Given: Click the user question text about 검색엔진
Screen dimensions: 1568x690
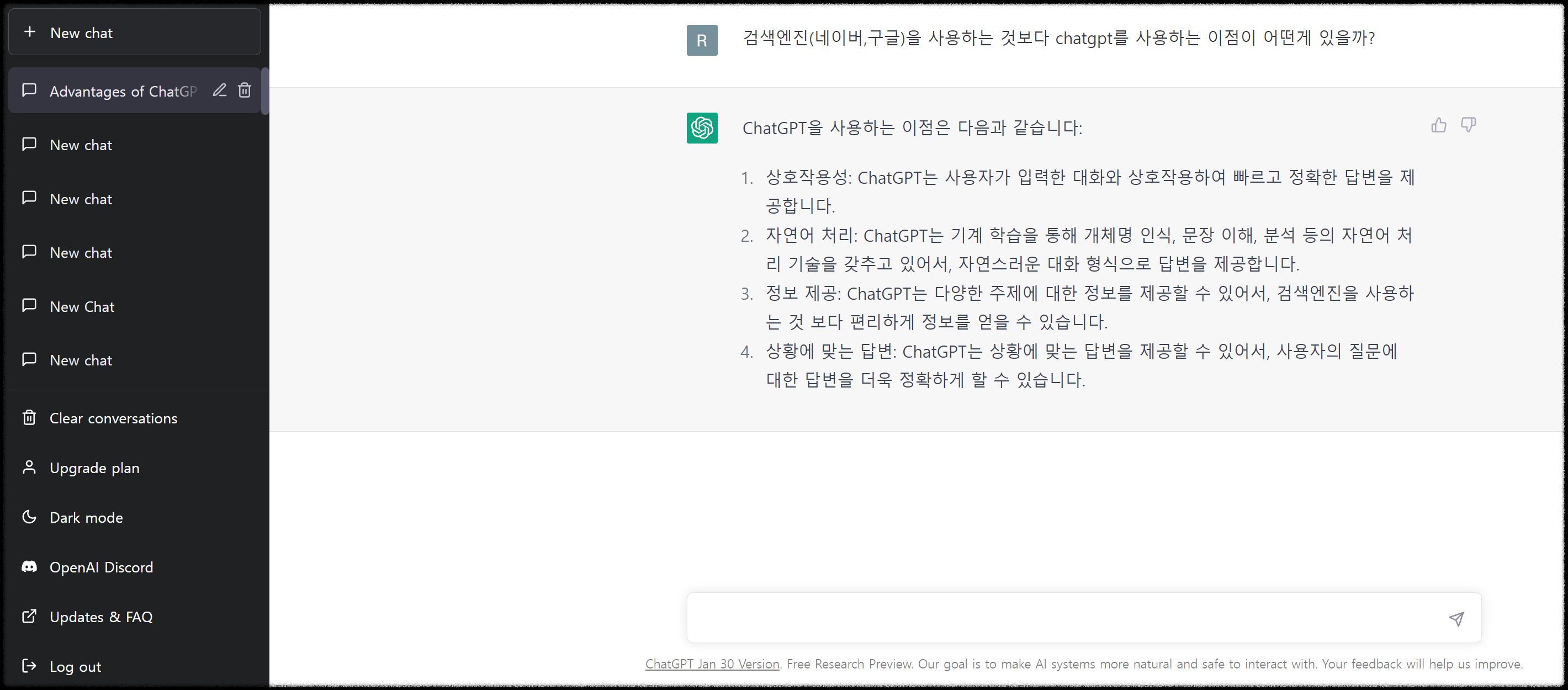Looking at the screenshot, I should tap(1058, 38).
